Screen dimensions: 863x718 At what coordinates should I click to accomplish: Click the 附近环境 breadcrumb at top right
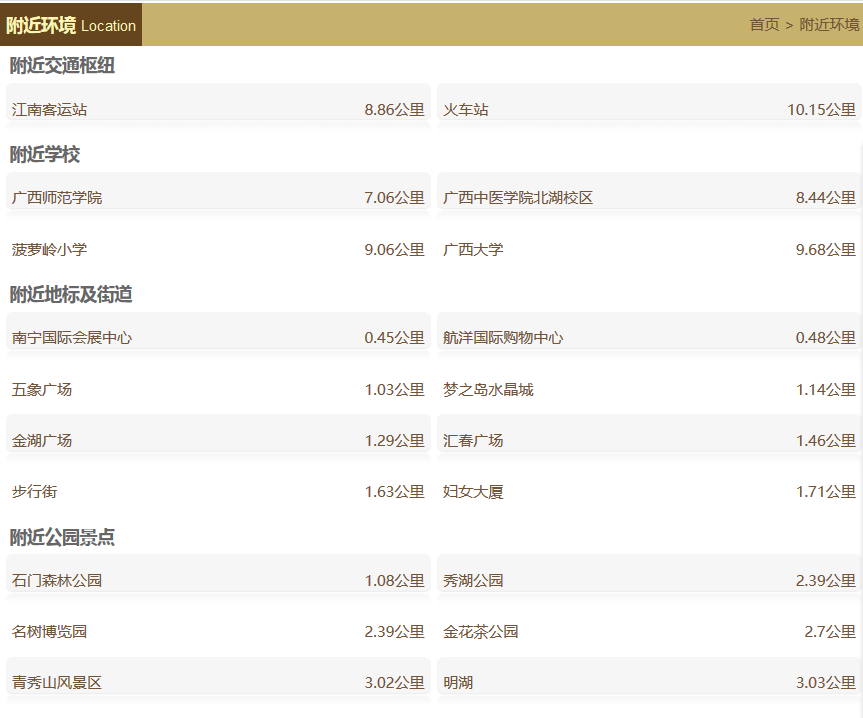829,25
